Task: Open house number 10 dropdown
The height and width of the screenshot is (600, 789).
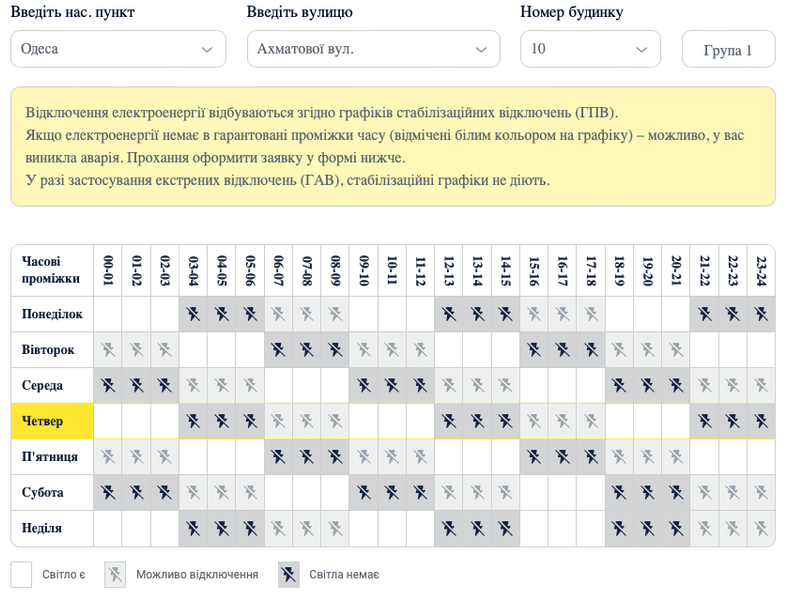Action: click(x=590, y=49)
